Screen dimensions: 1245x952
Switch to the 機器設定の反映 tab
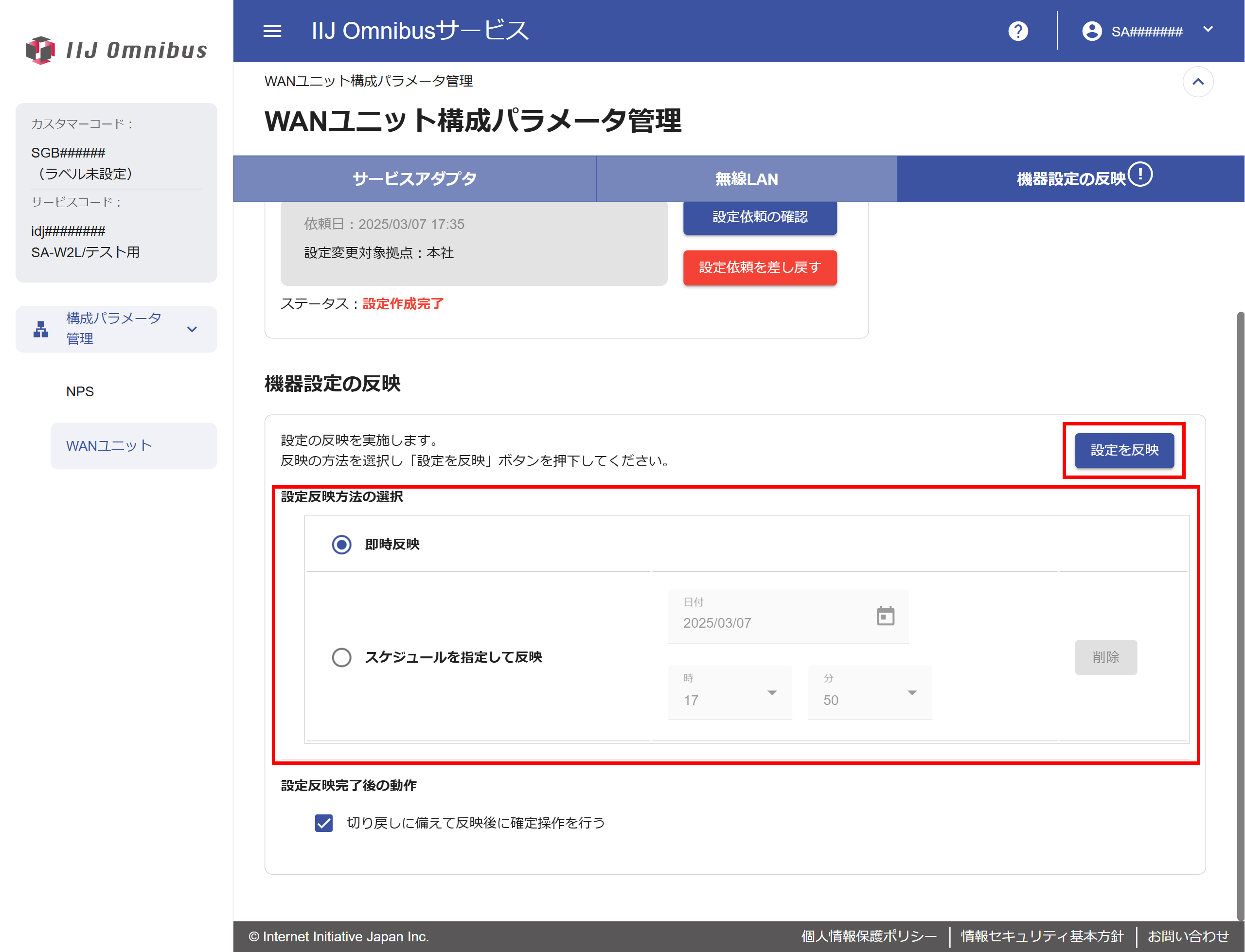click(x=1070, y=179)
